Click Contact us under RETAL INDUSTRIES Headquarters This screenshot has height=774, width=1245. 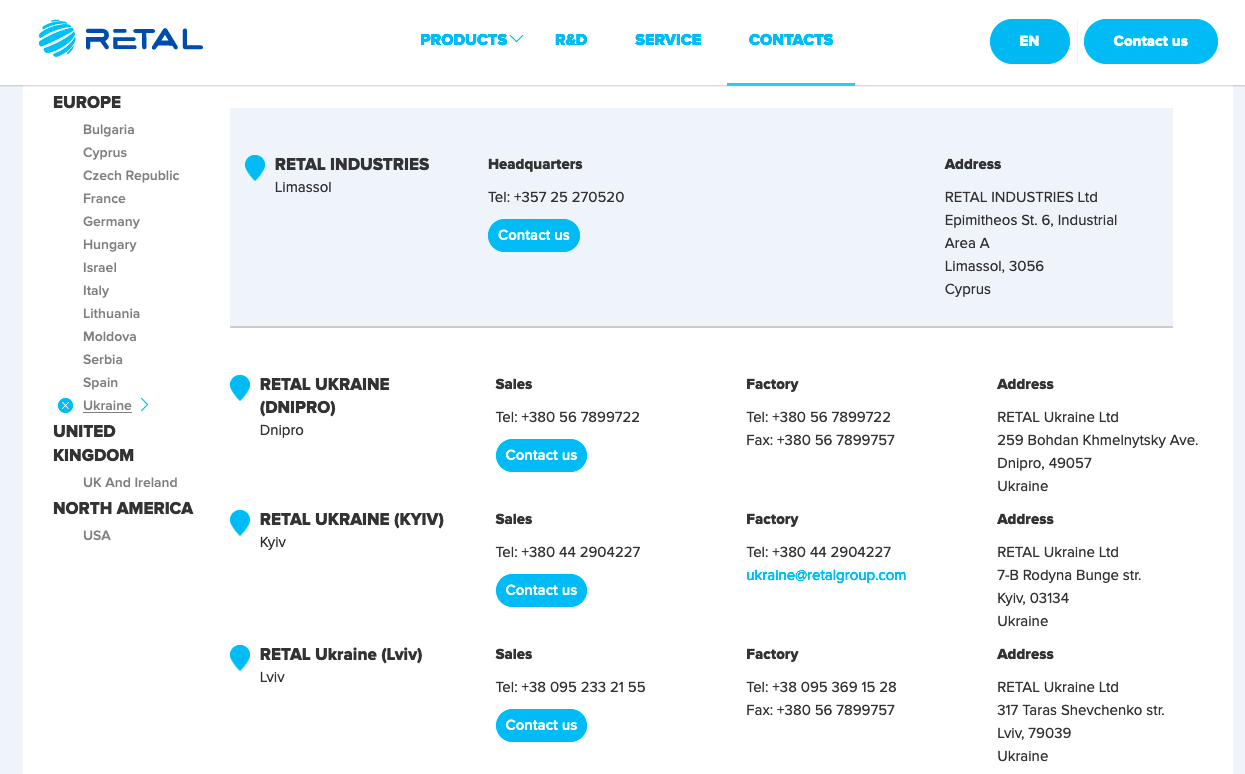click(x=534, y=235)
